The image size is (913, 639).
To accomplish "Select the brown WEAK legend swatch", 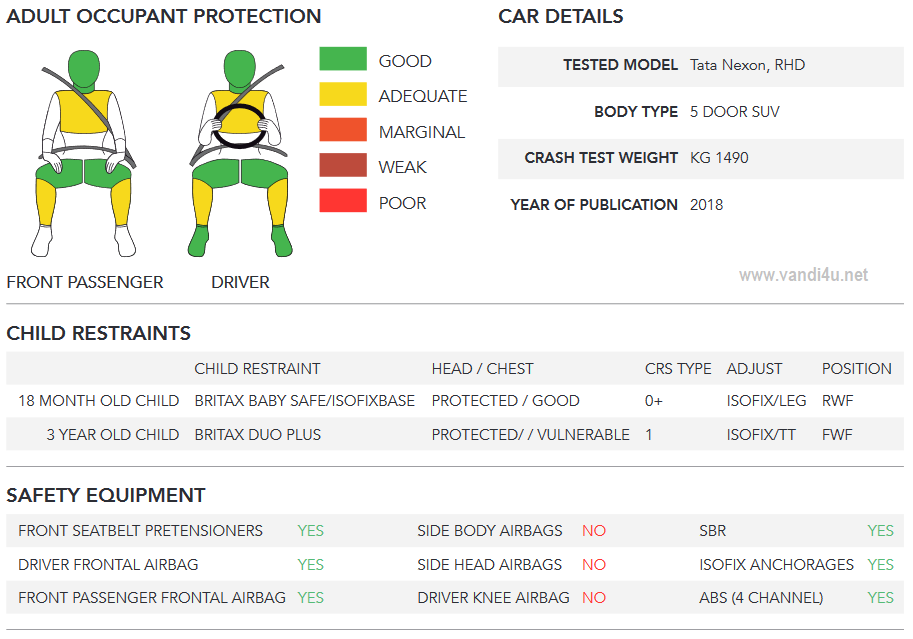I will point(343,165).
